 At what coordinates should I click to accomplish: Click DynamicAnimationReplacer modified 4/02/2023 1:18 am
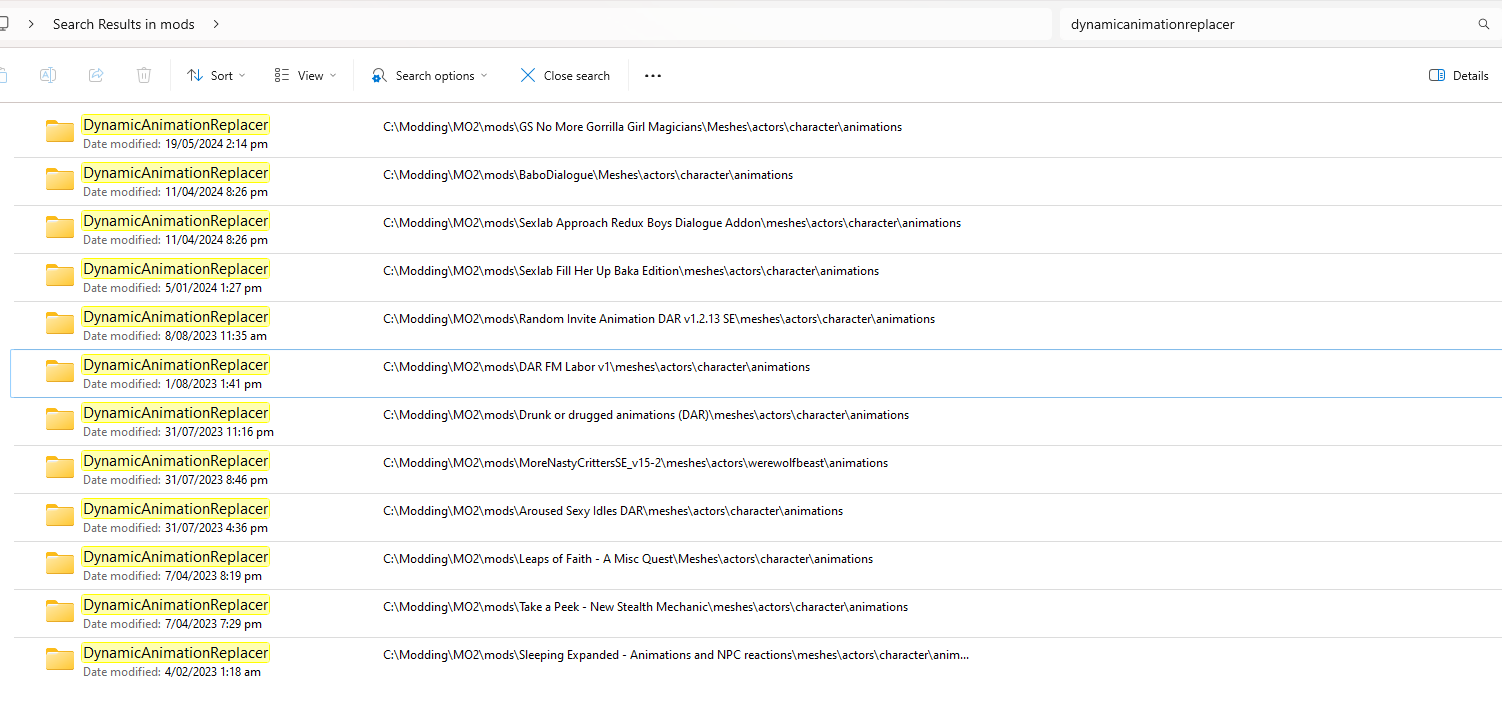176,653
